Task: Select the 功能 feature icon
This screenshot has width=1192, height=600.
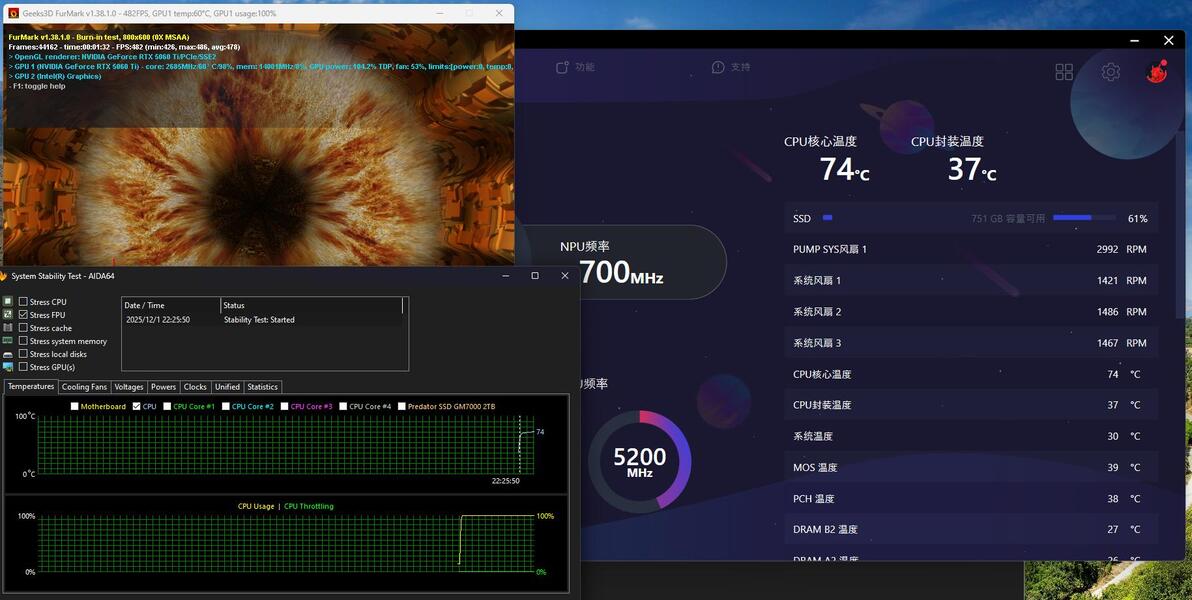Action: 563,67
